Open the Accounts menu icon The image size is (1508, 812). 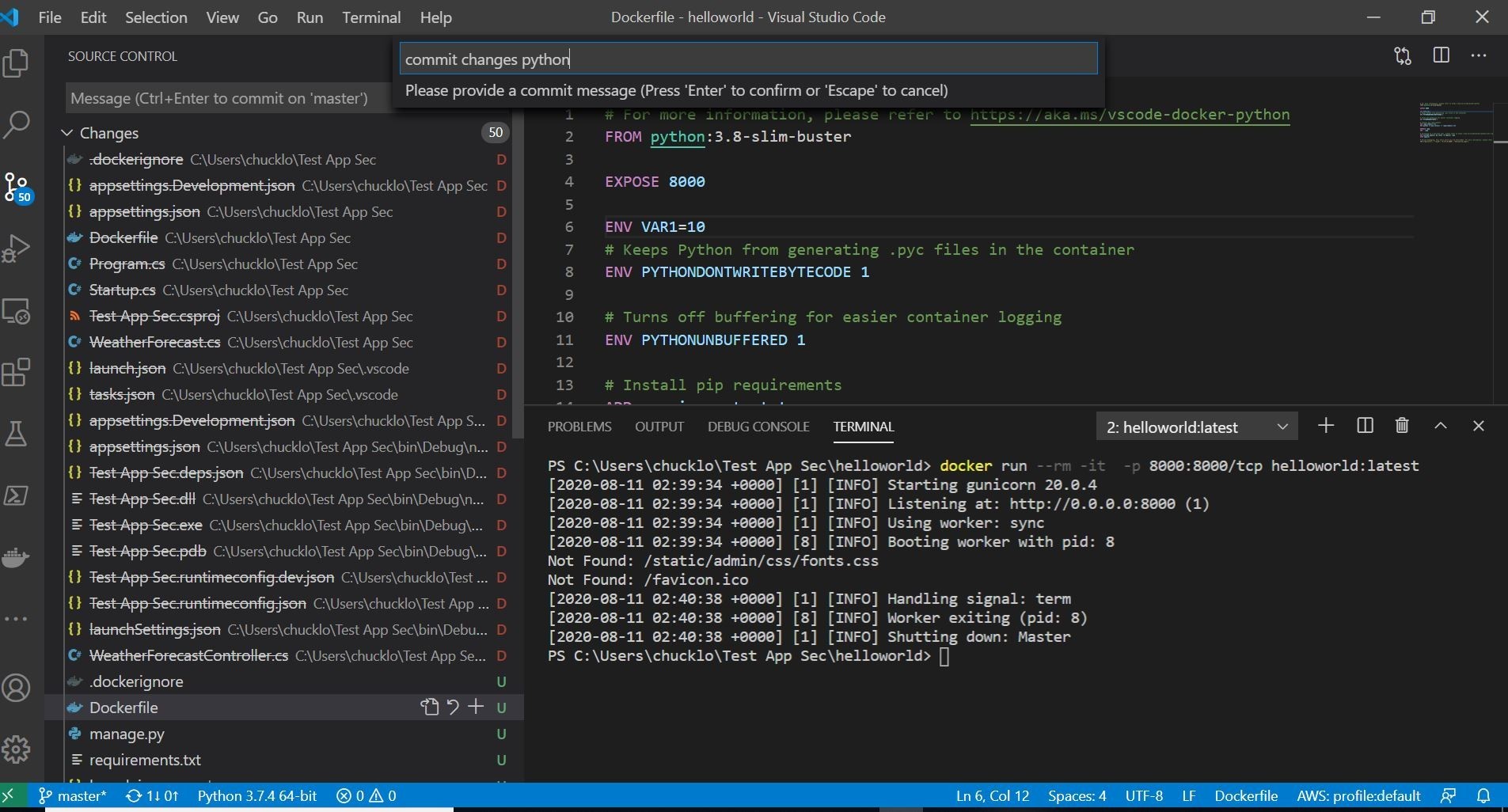tap(17, 688)
